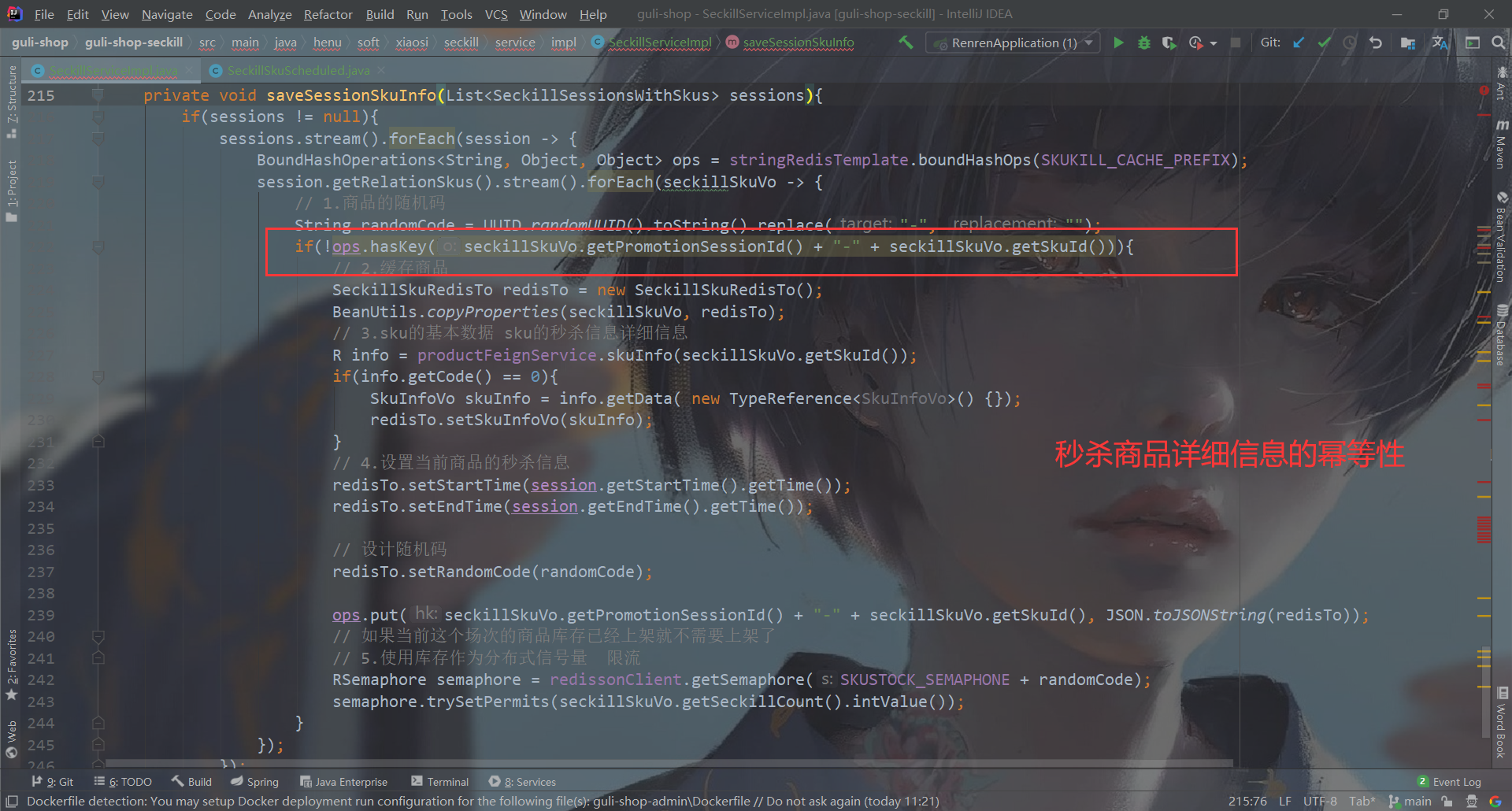Open the 6: TODO tool window

pos(123,782)
